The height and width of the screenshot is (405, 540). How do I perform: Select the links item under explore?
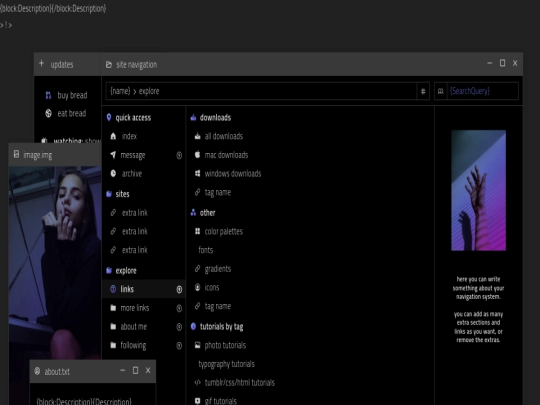pyautogui.click(x=144, y=289)
